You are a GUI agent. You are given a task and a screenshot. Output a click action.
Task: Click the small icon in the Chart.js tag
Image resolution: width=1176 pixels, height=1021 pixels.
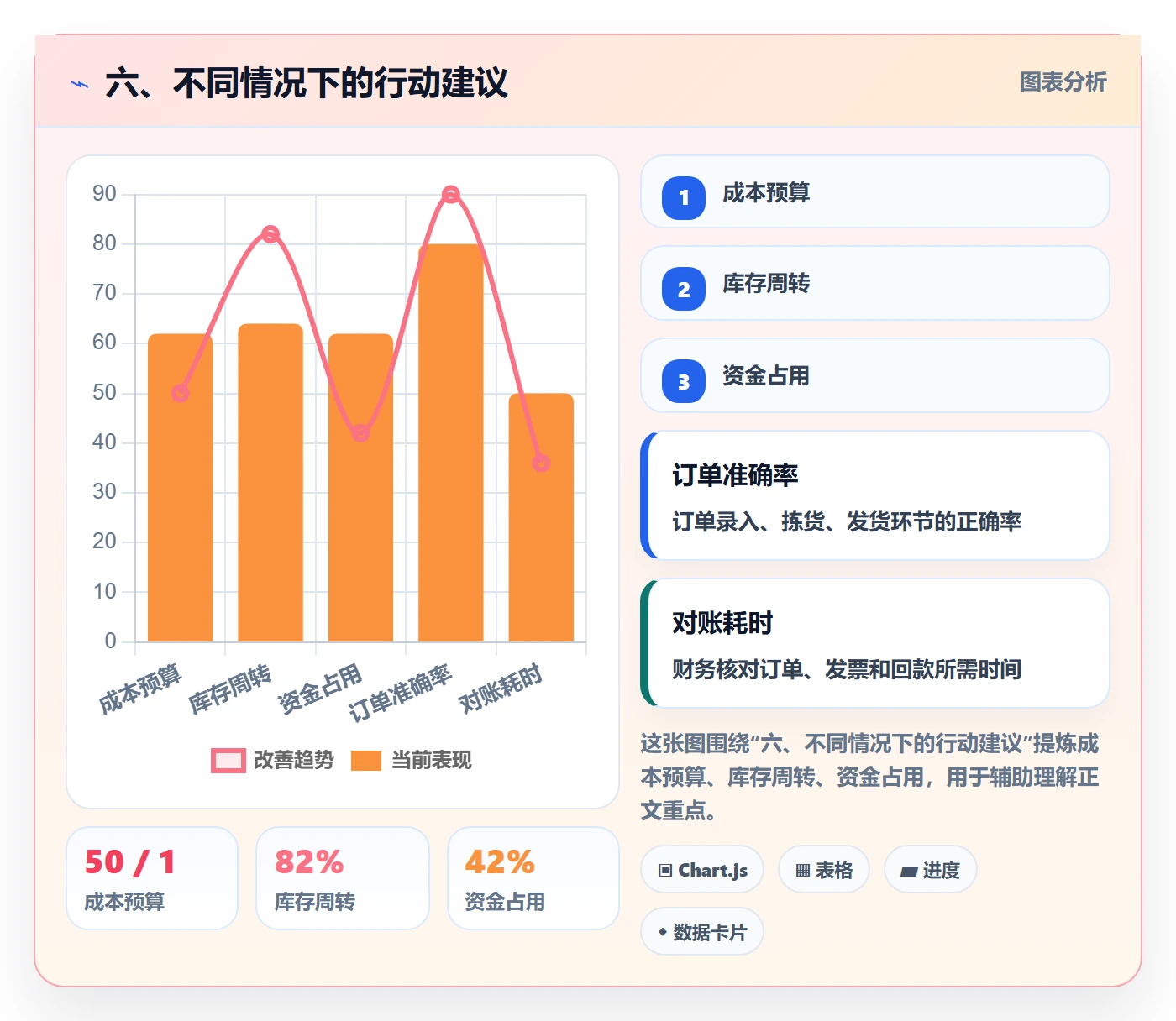[665, 870]
